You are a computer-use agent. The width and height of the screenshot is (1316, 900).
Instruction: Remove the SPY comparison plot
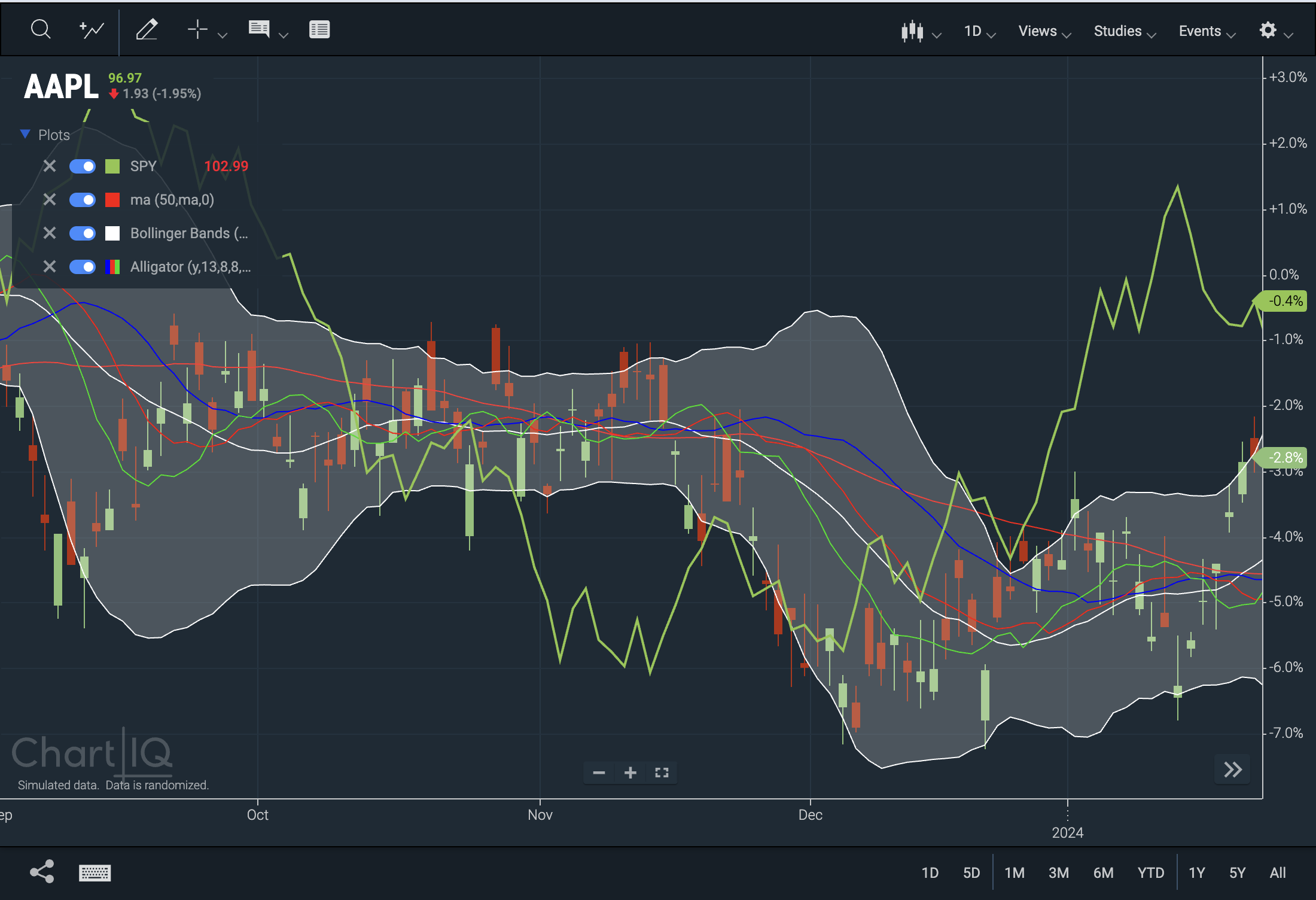coord(50,166)
